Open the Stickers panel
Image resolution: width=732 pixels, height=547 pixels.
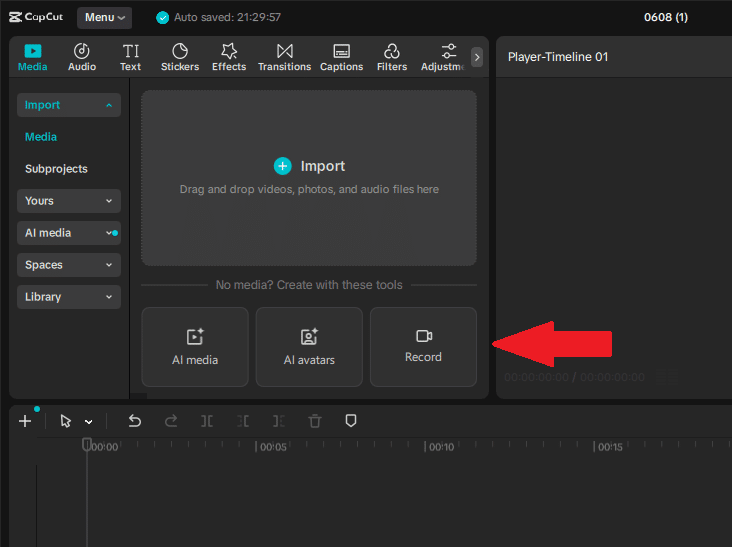point(180,57)
